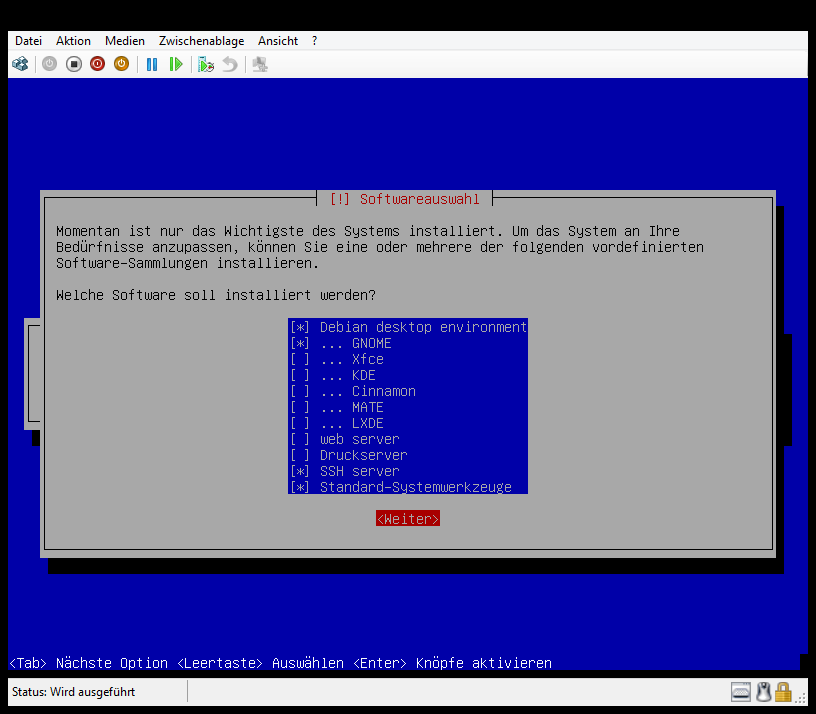Click the keyboard status icon
This screenshot has height=714, width=816.
point(741,692)
